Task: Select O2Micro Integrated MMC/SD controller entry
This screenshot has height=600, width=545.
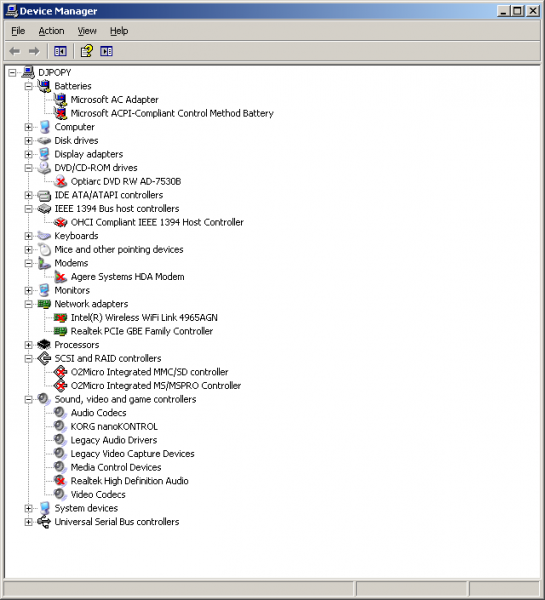Action: point(149,372)
